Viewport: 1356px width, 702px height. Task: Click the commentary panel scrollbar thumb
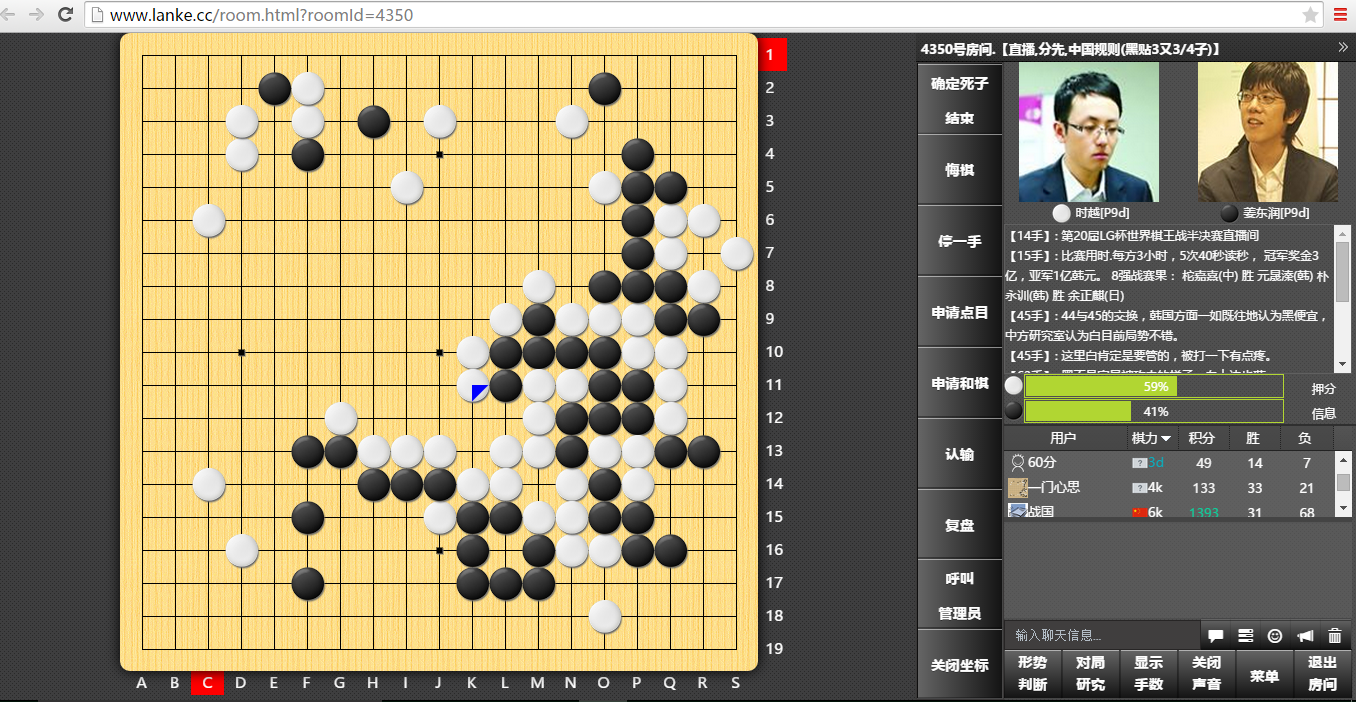tap(1343, 271)
